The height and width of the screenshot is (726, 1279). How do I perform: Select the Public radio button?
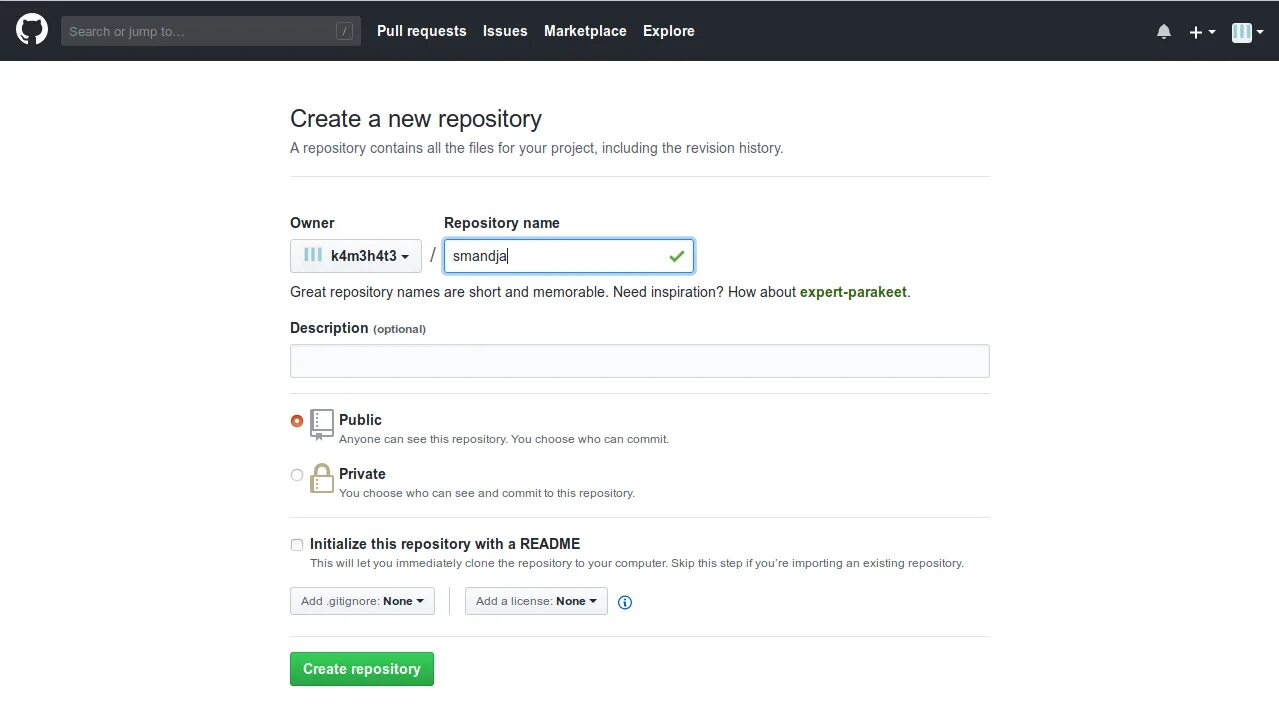tap(297, 421)
